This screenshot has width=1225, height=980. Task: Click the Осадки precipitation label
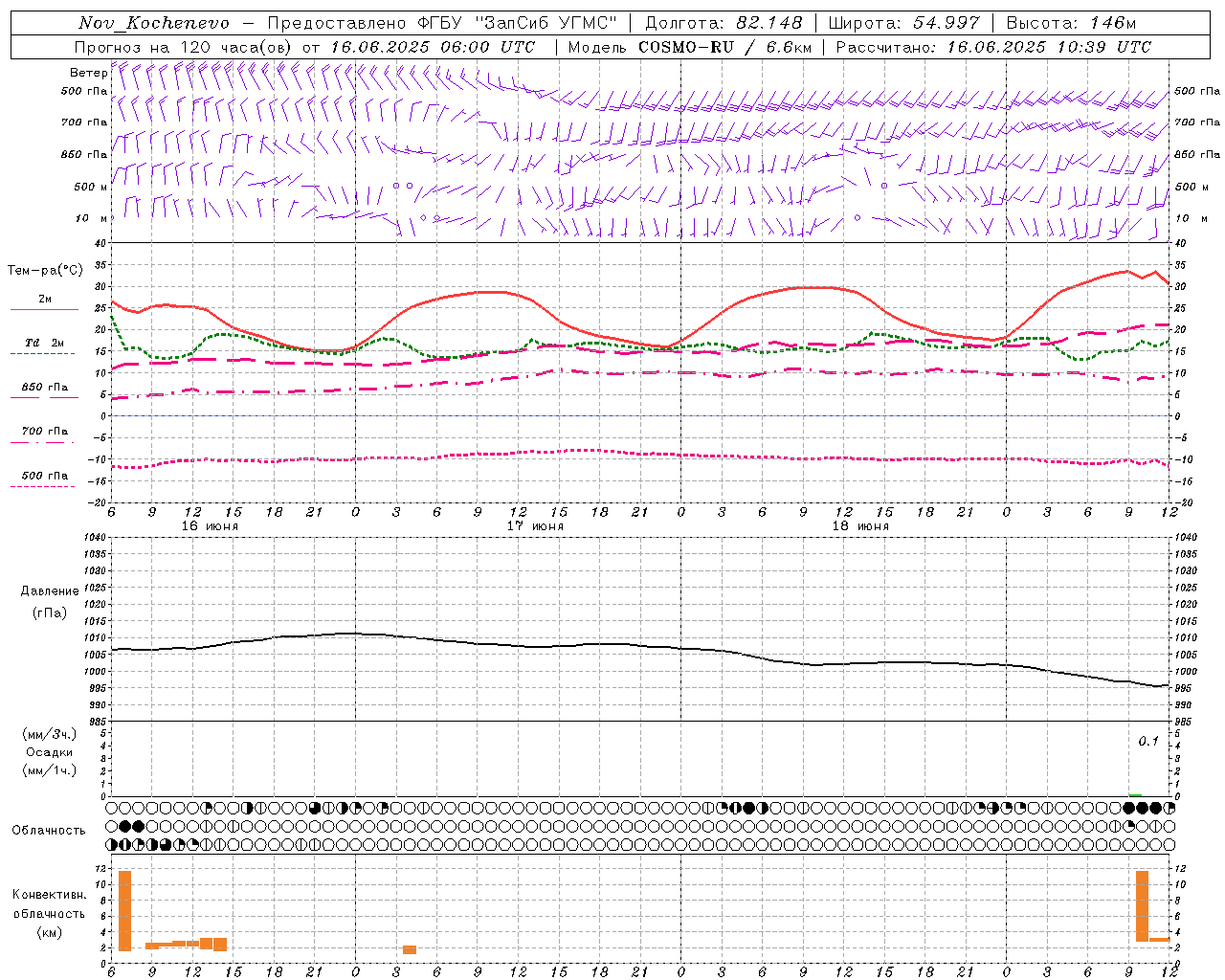coord(50,752)
